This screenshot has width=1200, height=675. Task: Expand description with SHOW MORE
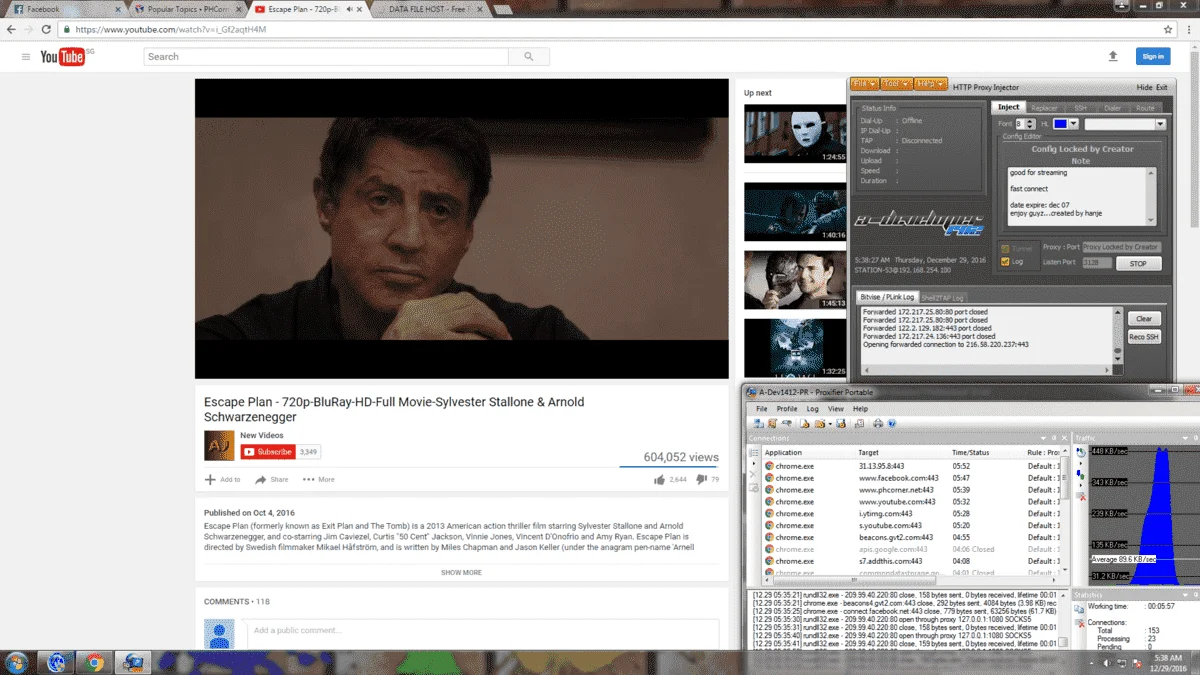coord(461,573)
